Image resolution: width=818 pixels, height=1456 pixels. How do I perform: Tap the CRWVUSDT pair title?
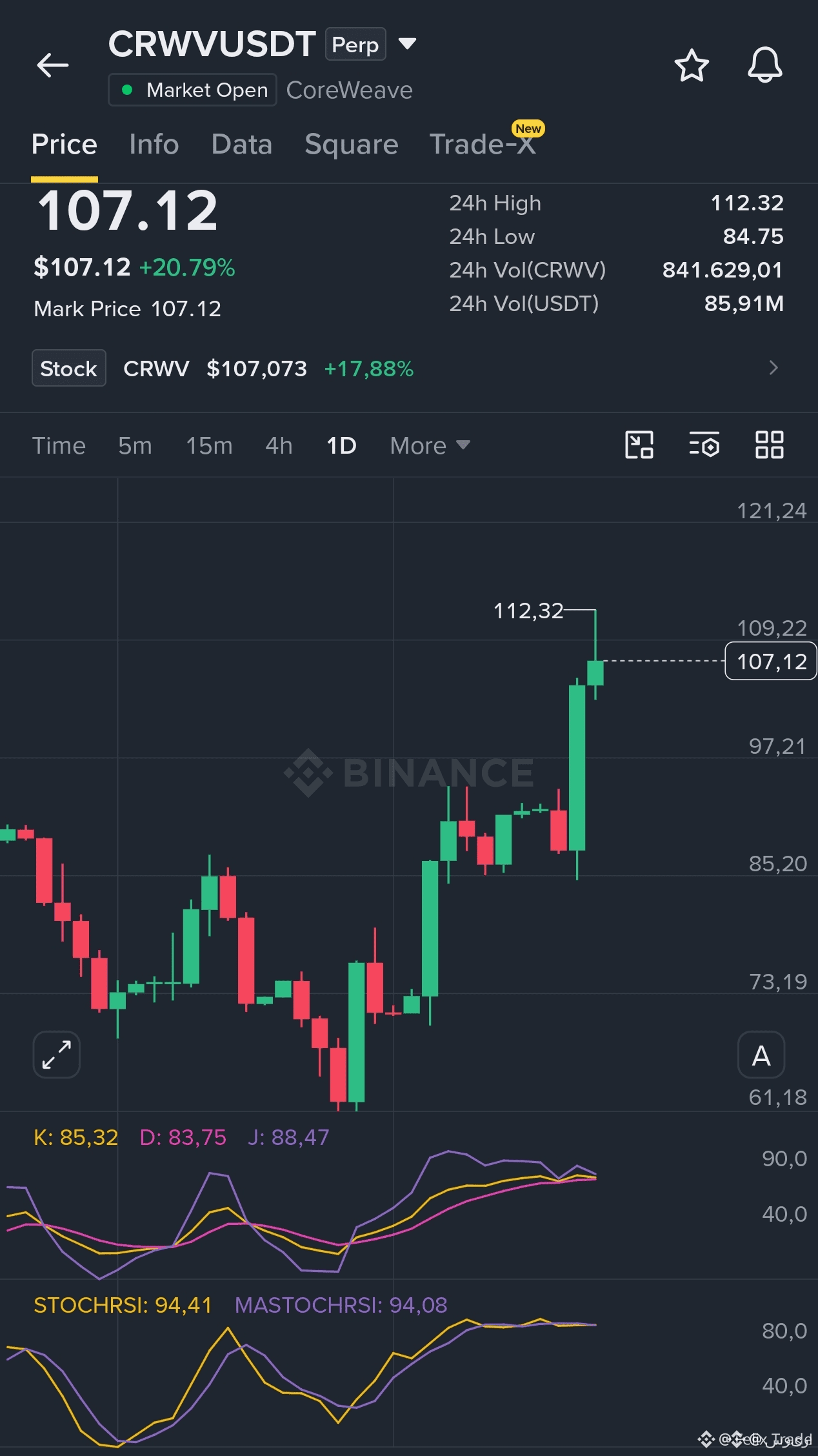212,44
